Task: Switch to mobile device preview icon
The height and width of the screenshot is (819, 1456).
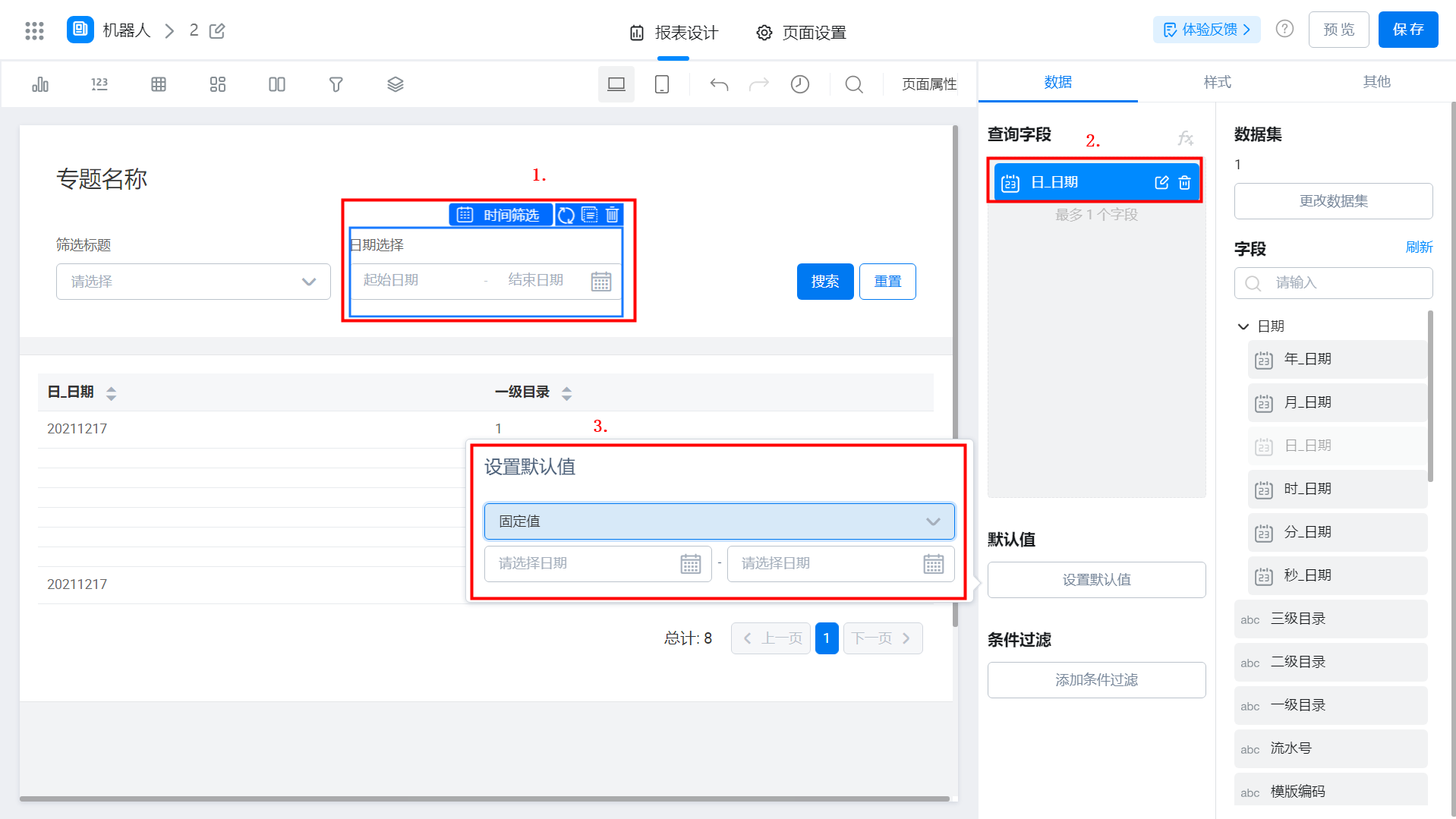Action: (662, 84)
